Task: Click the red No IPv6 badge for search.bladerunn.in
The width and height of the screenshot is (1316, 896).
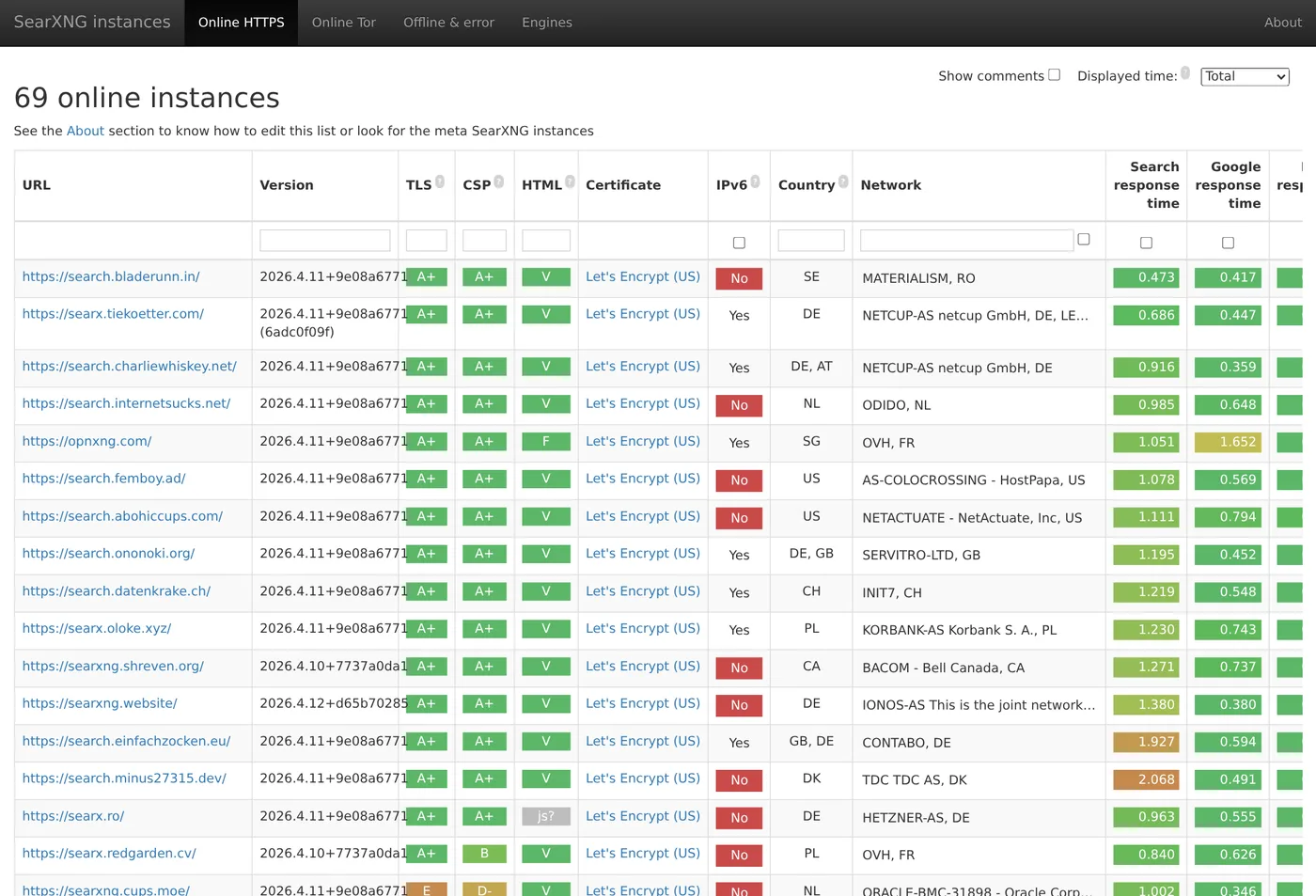Action: coord(739,278)
